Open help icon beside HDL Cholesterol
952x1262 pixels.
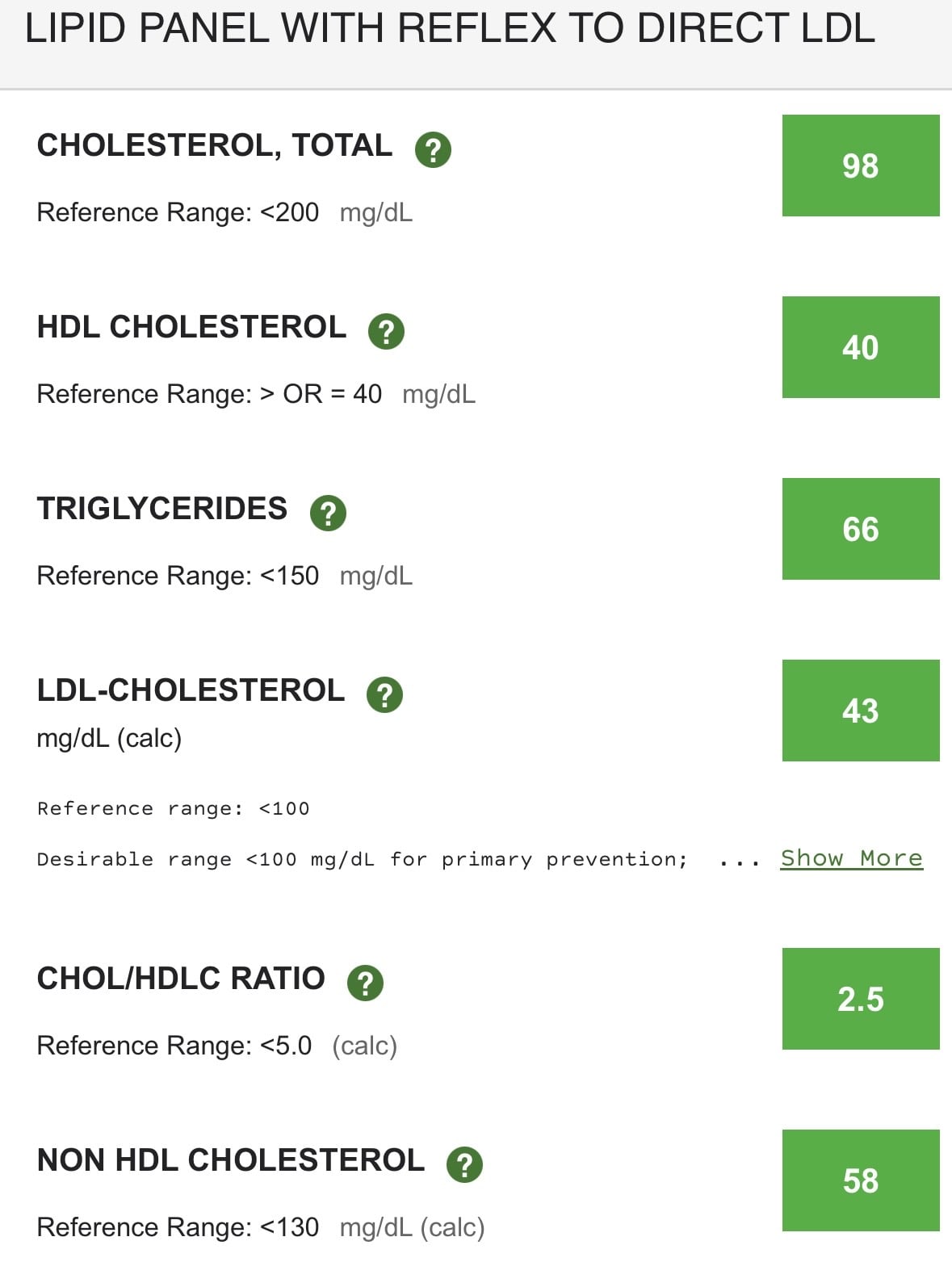(386, 331)
